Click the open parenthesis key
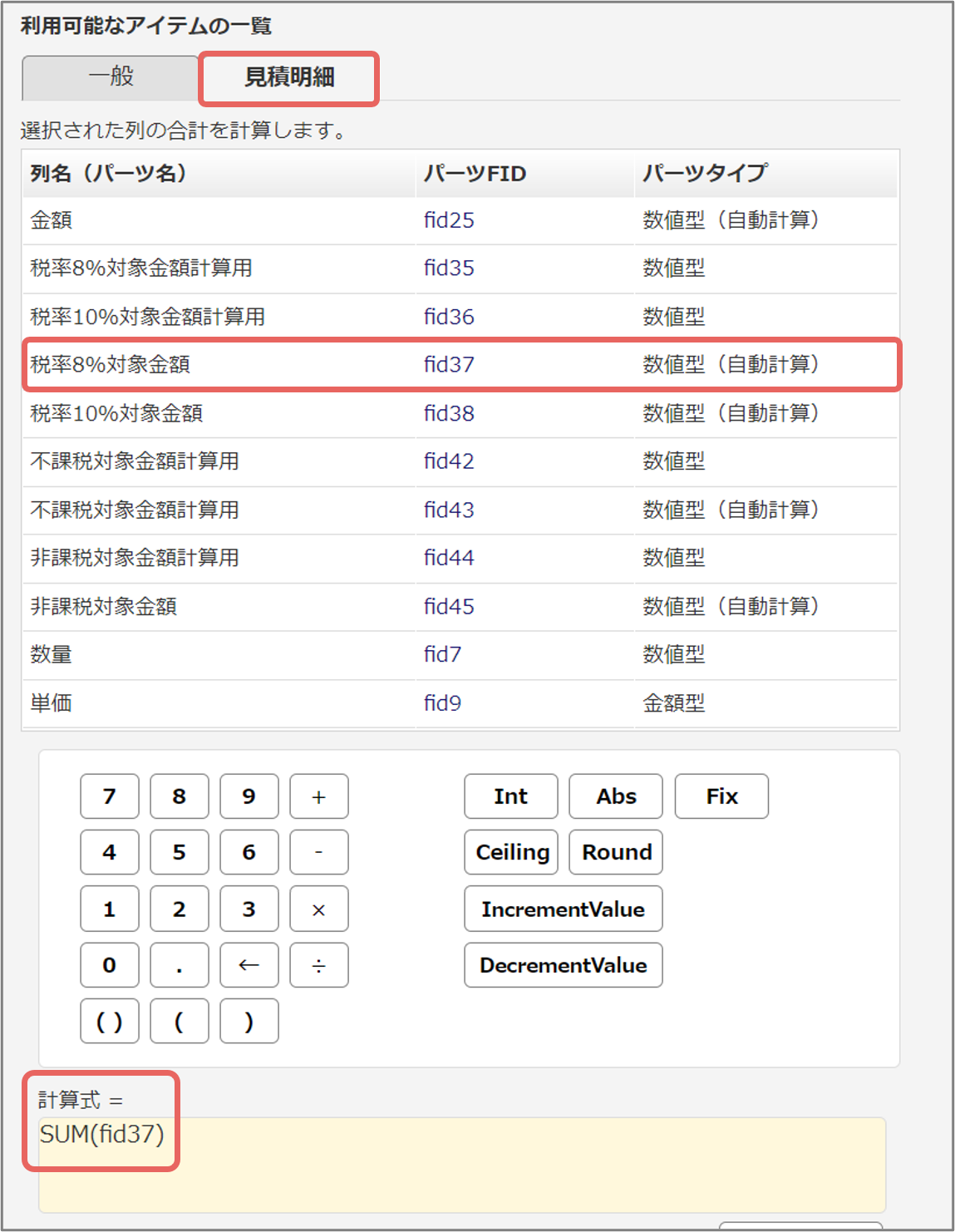 click(180, 1021)
